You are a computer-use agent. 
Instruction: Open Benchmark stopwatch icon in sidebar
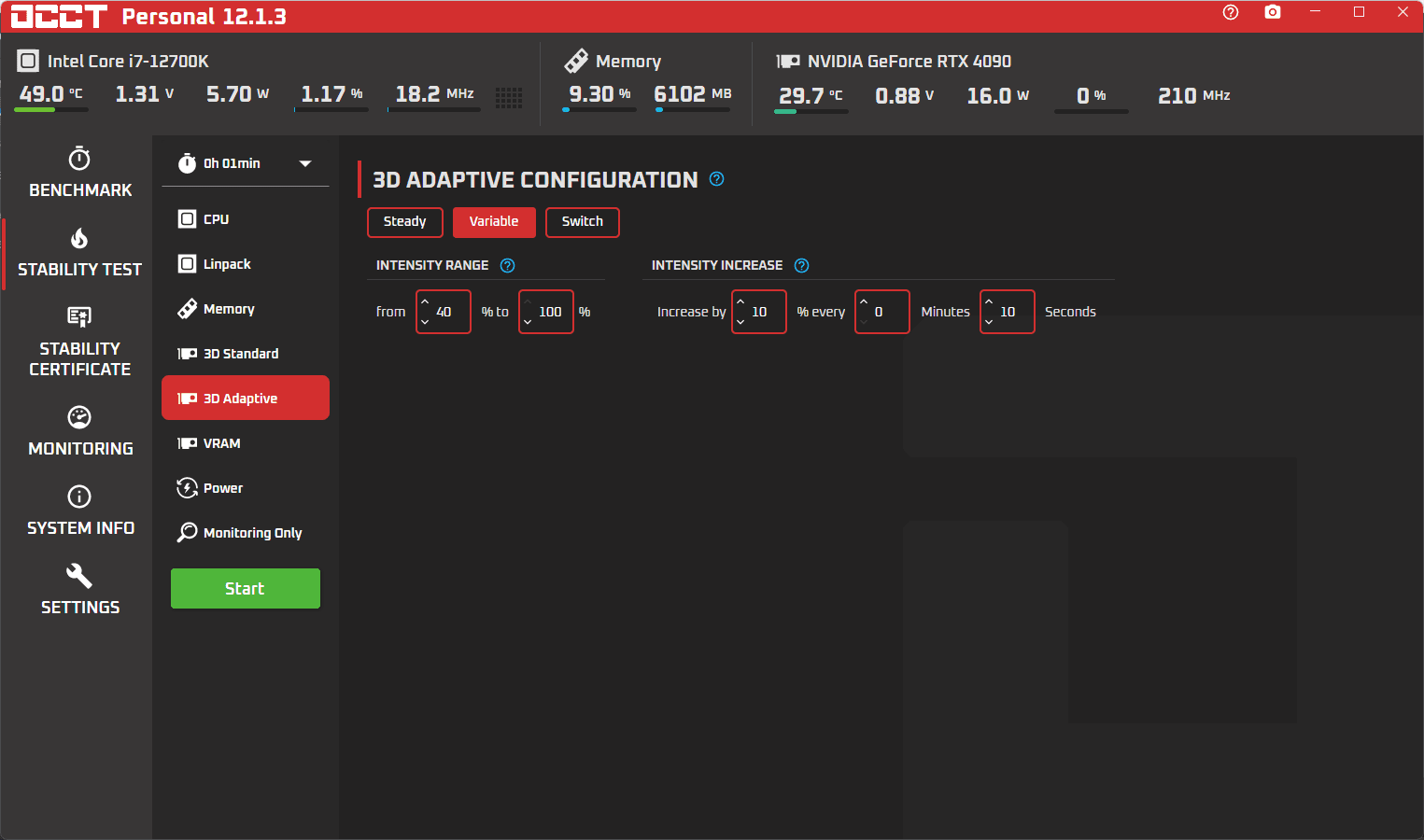(x=79, y=158)
